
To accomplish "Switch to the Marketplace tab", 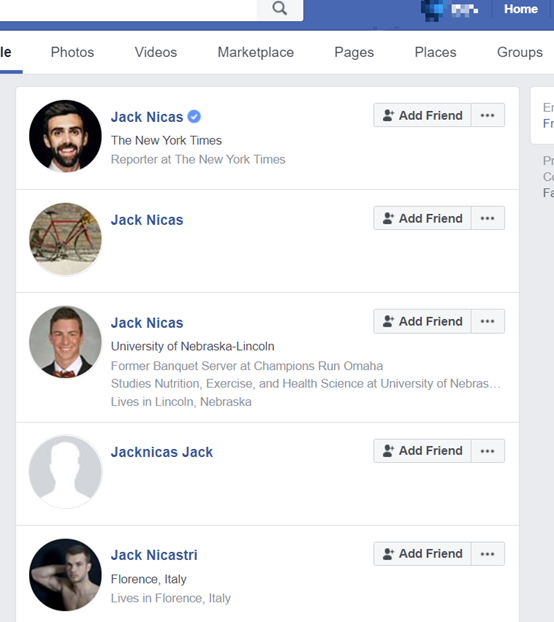I will 256,52.
